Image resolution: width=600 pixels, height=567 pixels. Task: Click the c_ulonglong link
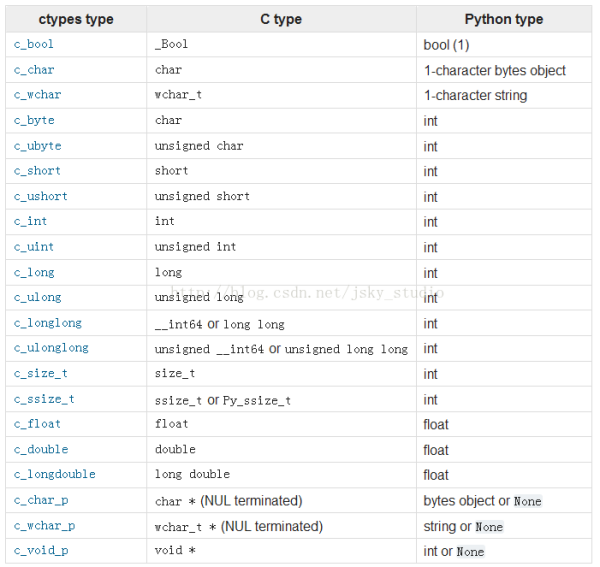click(51, 348)
